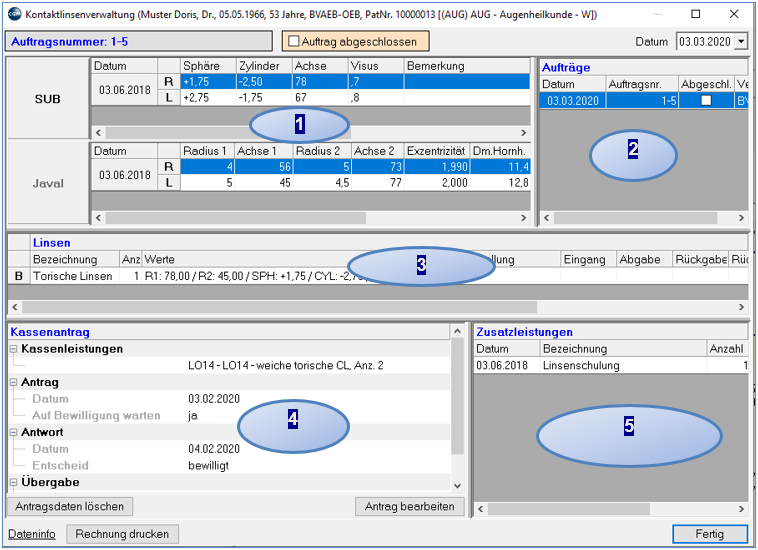Click down scroll arrow in Kassenantrag panel
Image resolution: width=758 pixels, height=550 pixels.
[x=457, y=486]
